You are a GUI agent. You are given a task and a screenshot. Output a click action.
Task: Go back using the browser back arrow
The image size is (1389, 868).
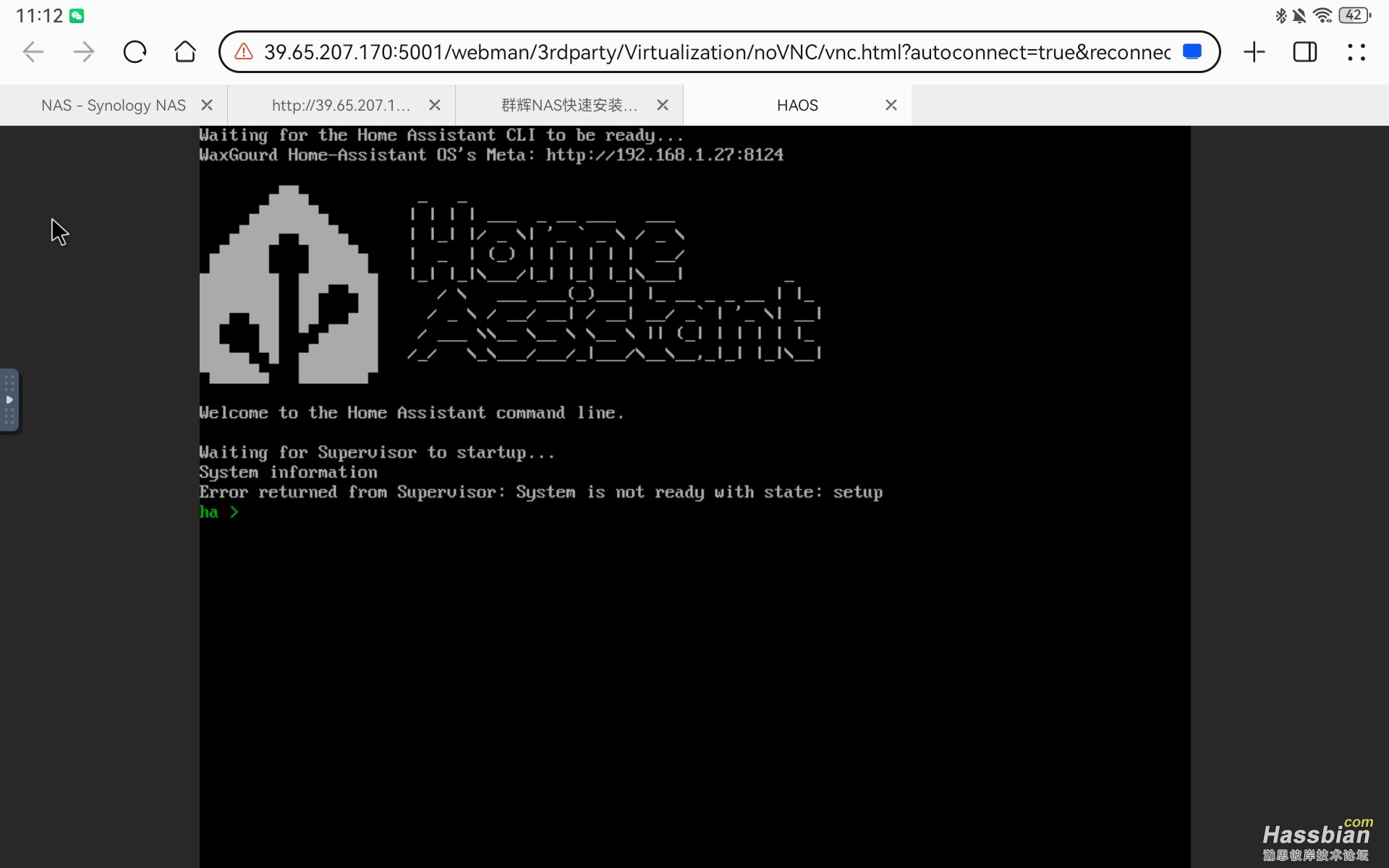tap(33, 52)
